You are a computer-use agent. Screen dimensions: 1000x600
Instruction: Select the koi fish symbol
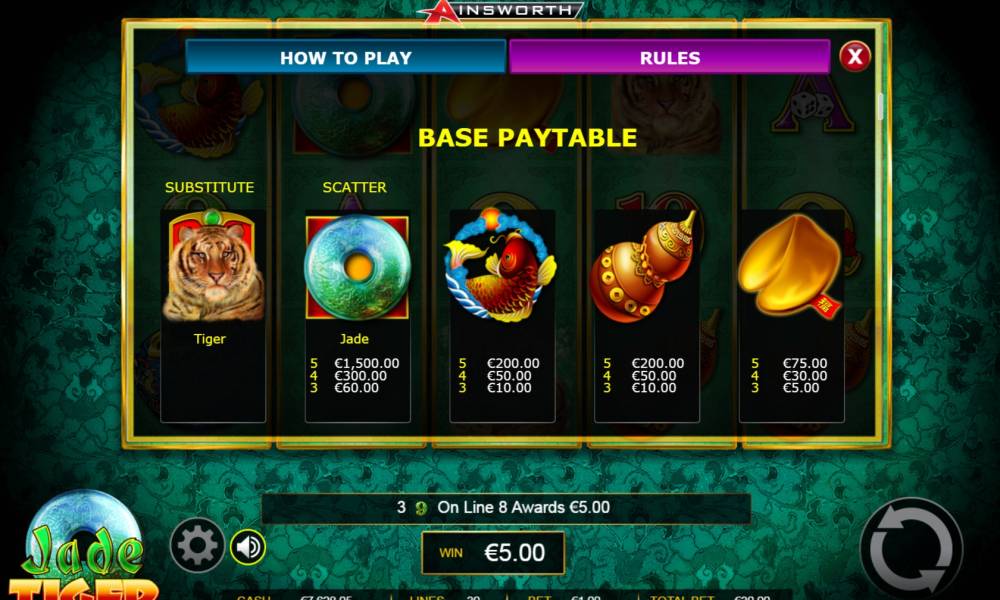[x=501, y=265]
